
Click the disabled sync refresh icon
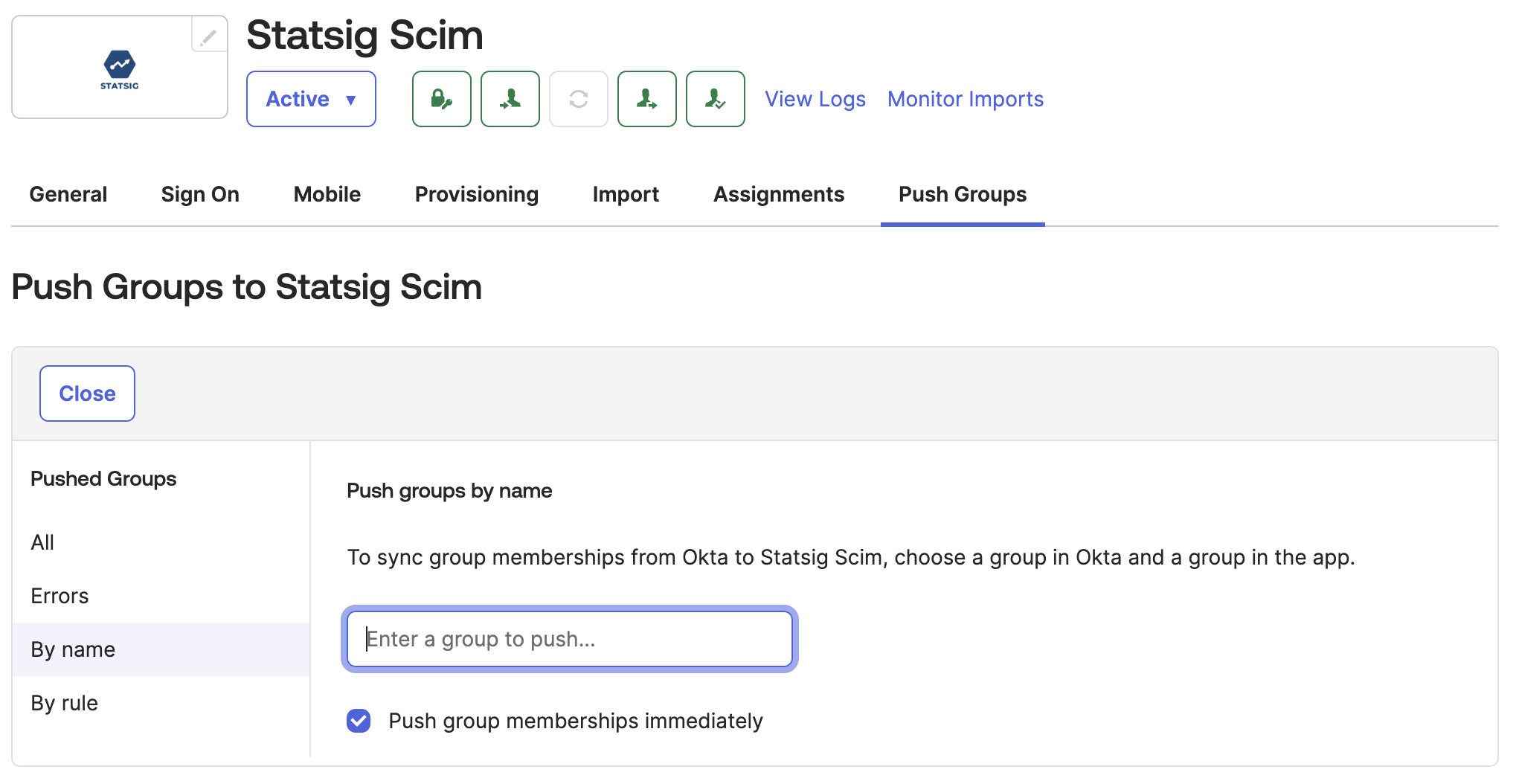click(x=579, y=99)
